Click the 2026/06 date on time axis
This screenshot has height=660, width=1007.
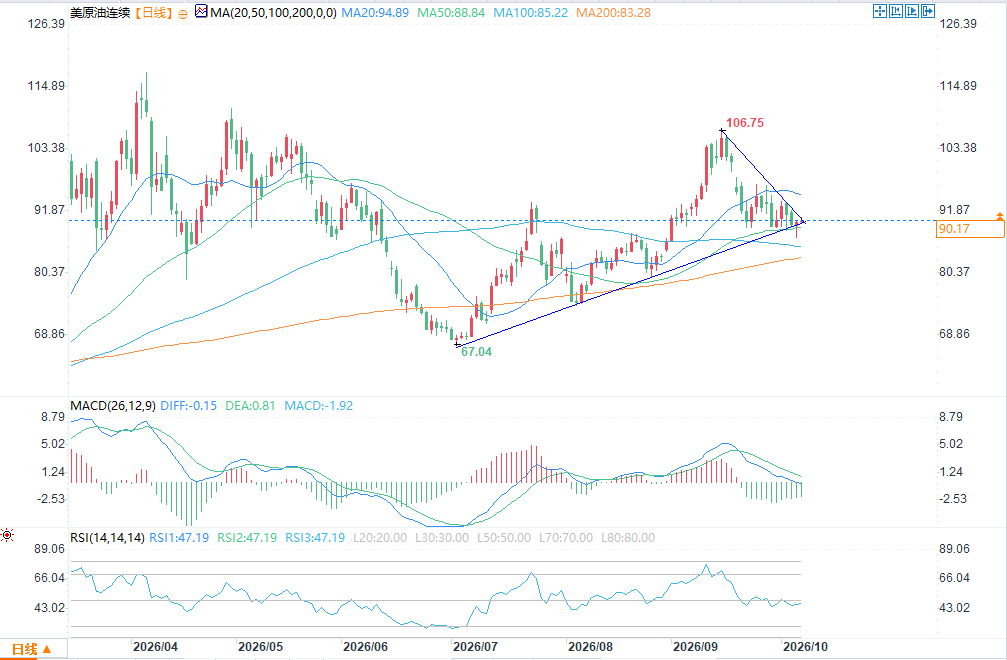click(365, 647)
